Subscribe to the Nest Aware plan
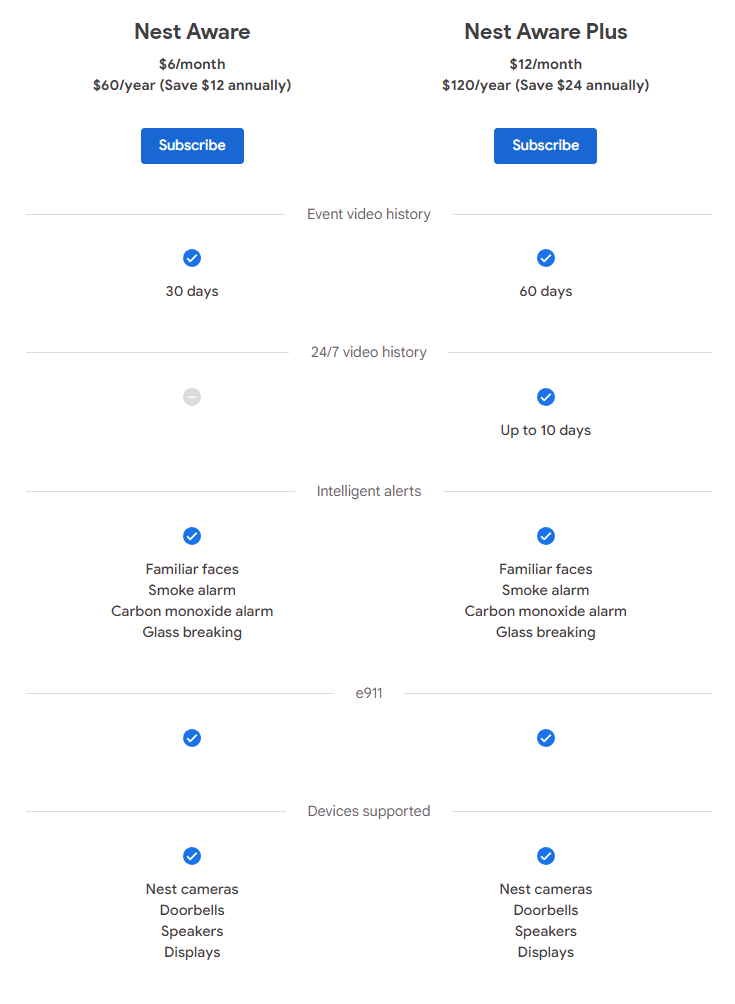Screen dimensions: 735x1004 coord(192,146)
